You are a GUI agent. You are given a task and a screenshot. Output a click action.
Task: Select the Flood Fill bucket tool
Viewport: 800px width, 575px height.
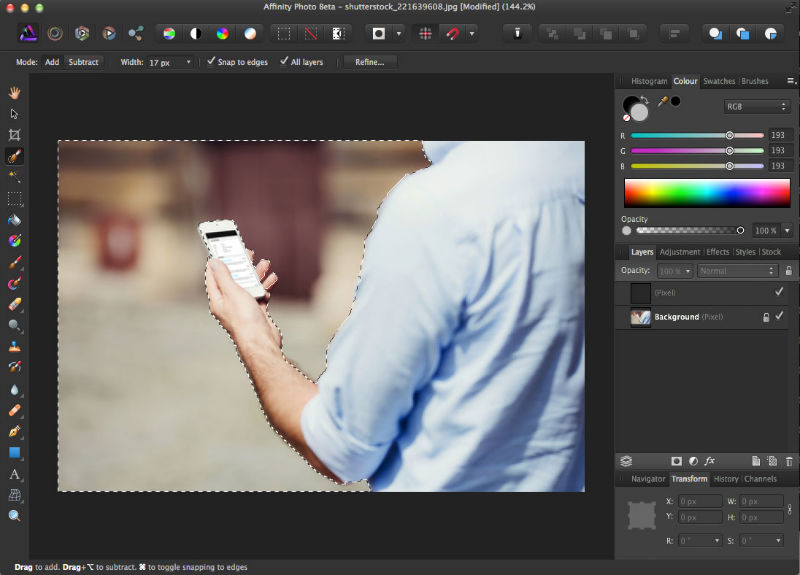pos(14,220)
